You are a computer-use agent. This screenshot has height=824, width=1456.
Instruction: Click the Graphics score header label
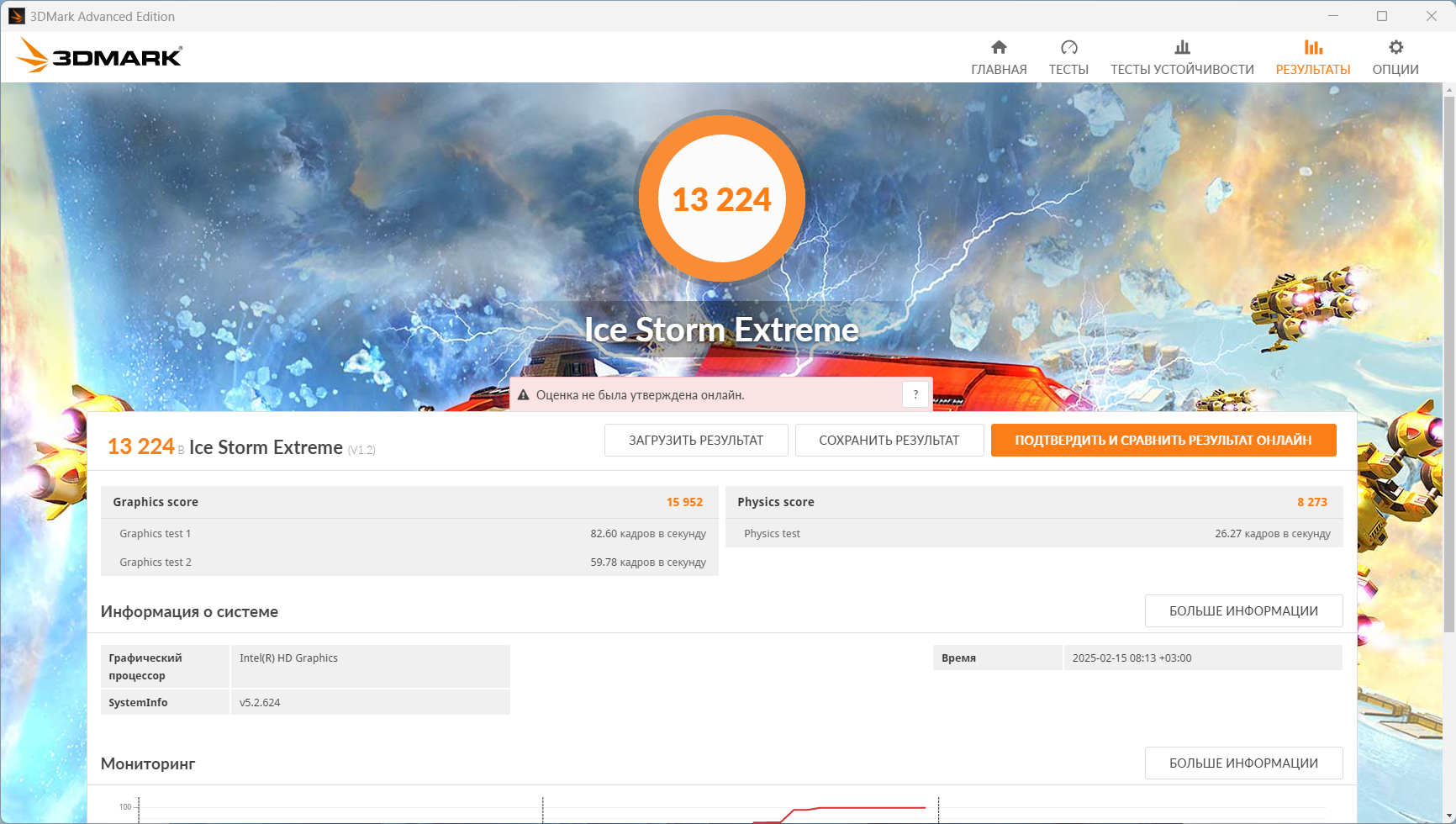[156, 502]
